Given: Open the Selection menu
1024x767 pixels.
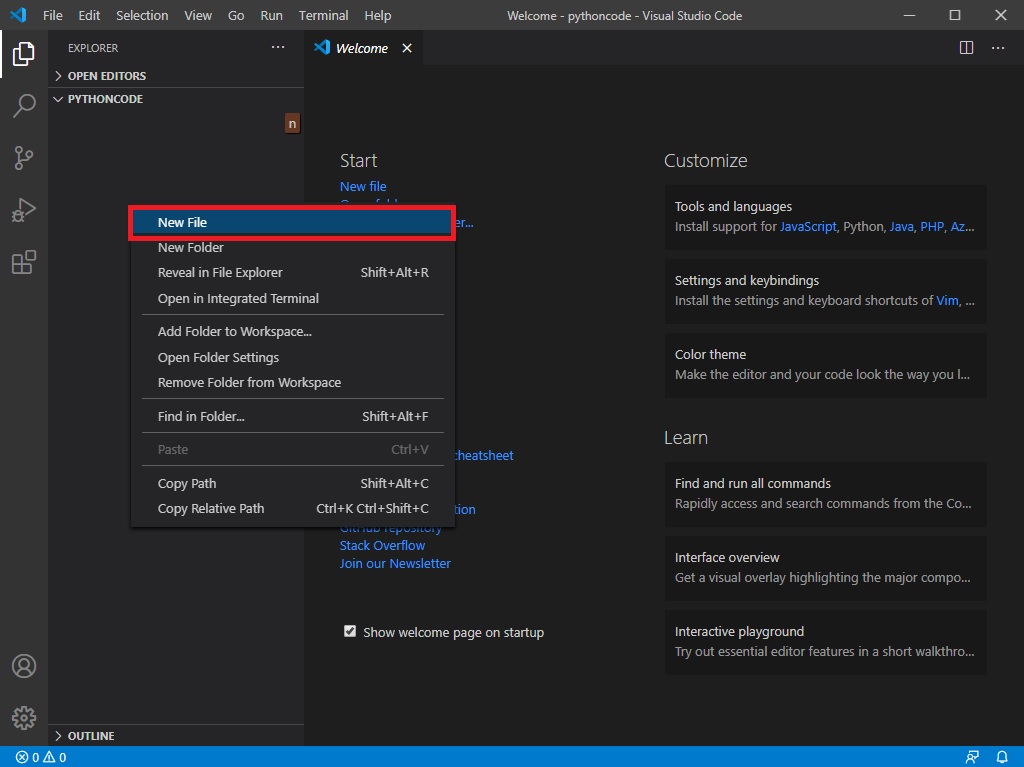Looking at the screenshot, I should pos(142,15).
